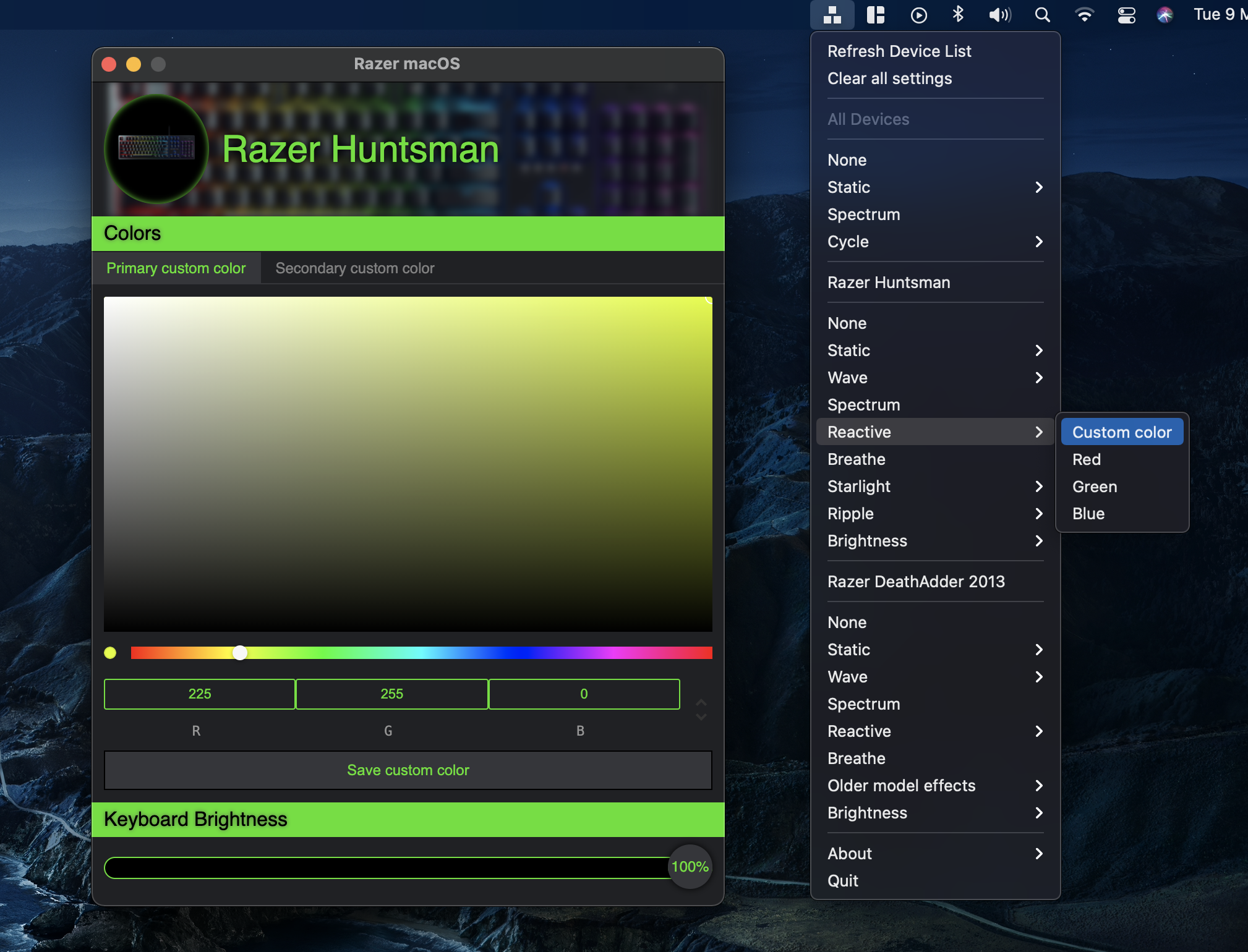
Task: Open the Bluetooth menu bar icon
Action: tap(958, 14)
